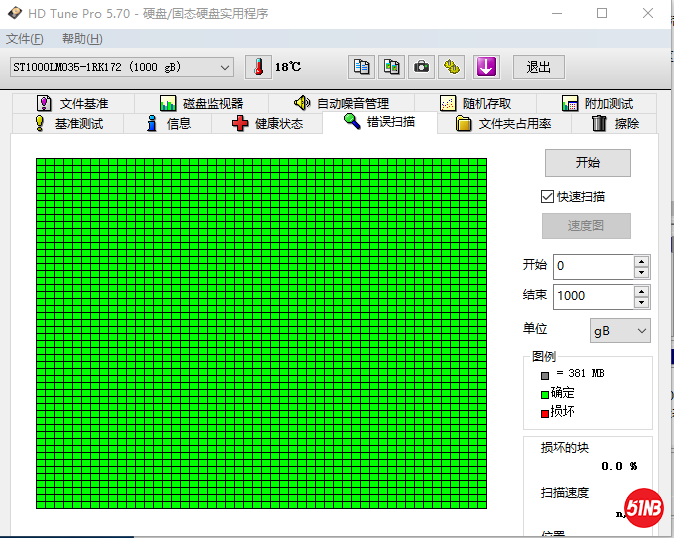This screenshot has width=674, height=538.
Task: Open the 自动噪音管理 tab
Action: pyautogui.click(x=342, y=104)
